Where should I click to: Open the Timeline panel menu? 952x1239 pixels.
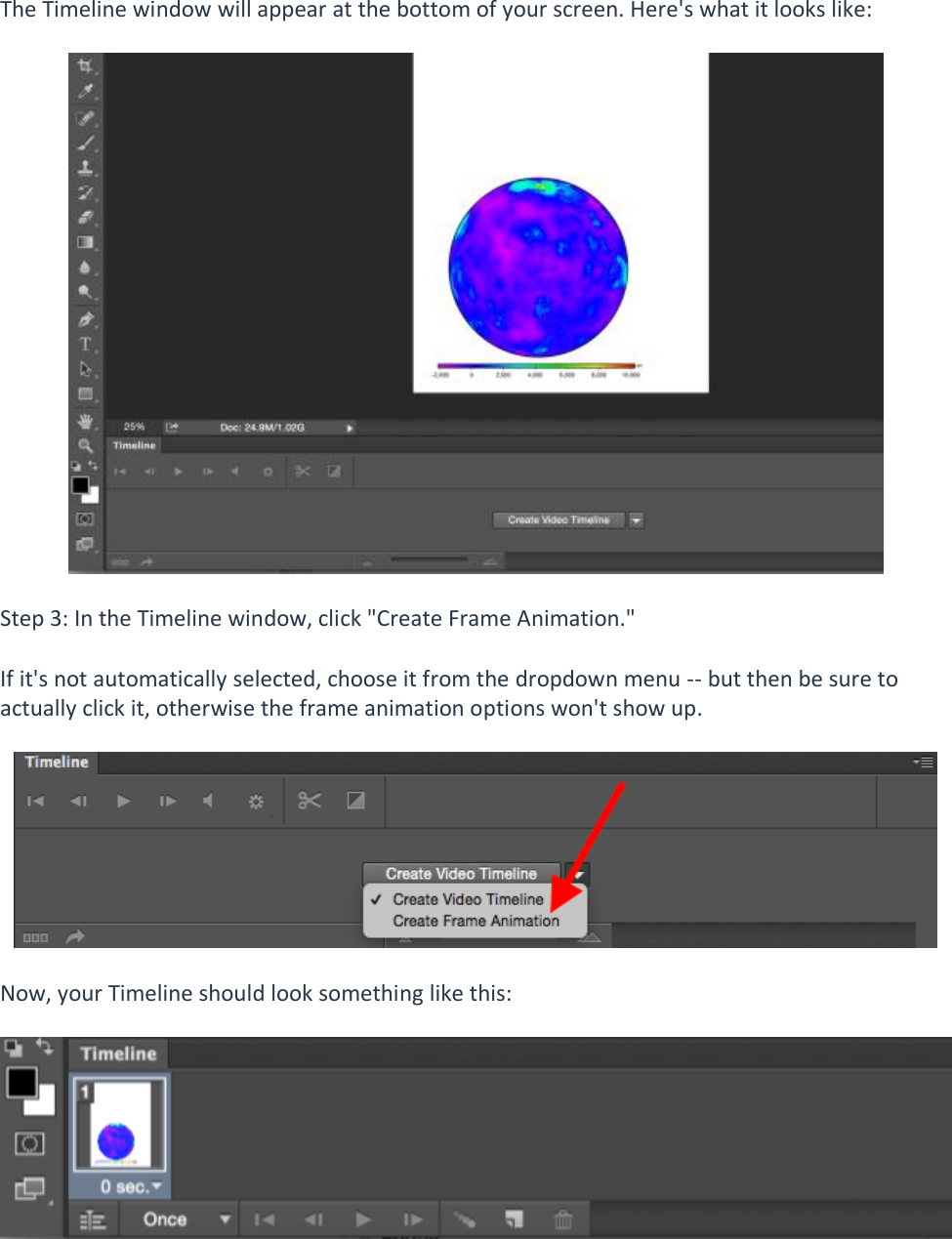tap(922, 762)
